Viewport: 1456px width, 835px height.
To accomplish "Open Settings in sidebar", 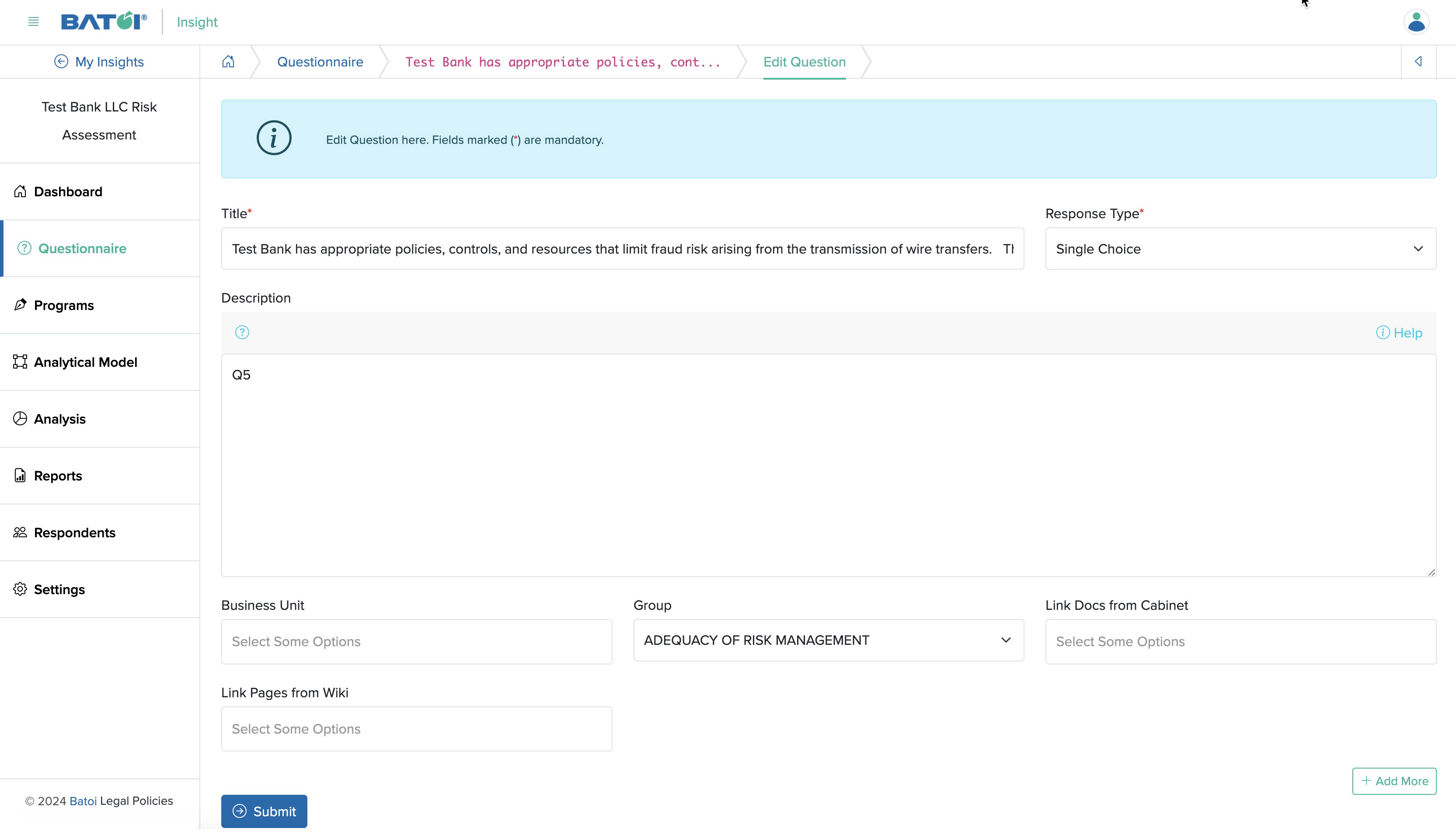I will click(x=100, y=590).
